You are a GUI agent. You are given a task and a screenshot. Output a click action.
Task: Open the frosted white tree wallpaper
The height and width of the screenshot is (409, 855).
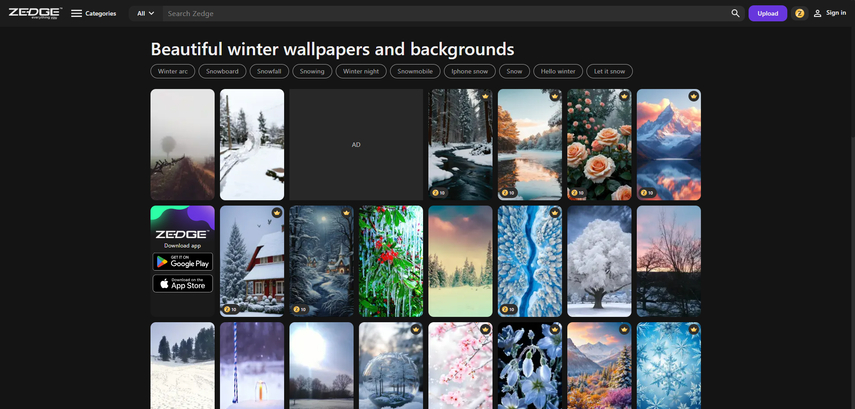599,261
